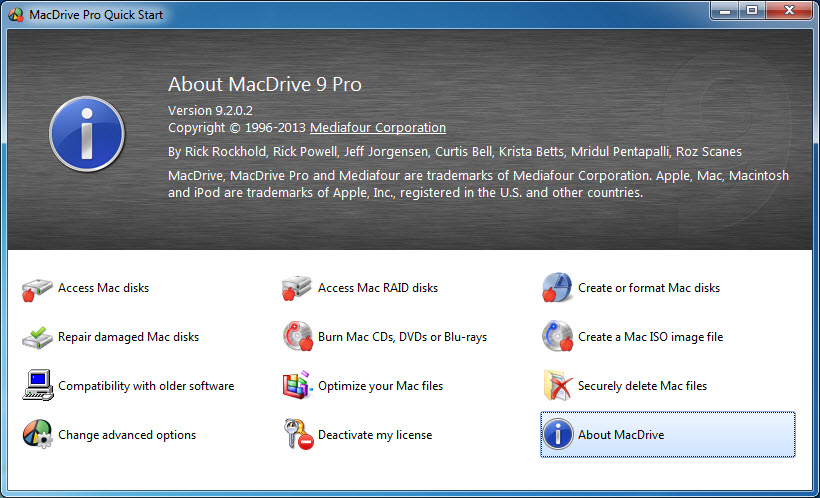Click the MacDrive app icon in title bar
The image size is (820, 498).
(x=16, y=14)
